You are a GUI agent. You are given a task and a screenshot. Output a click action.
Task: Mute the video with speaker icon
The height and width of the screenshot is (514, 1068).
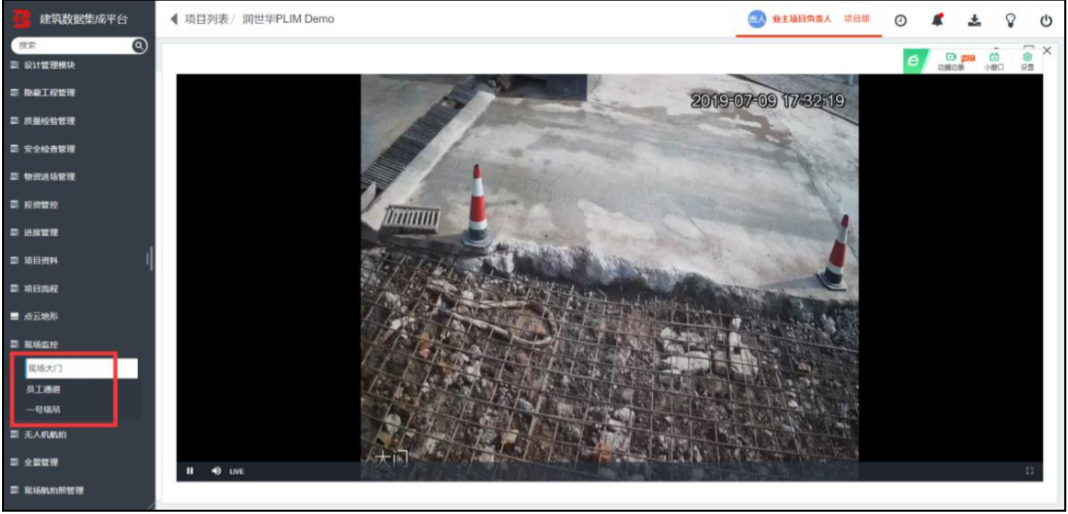[x=216, y=470]
